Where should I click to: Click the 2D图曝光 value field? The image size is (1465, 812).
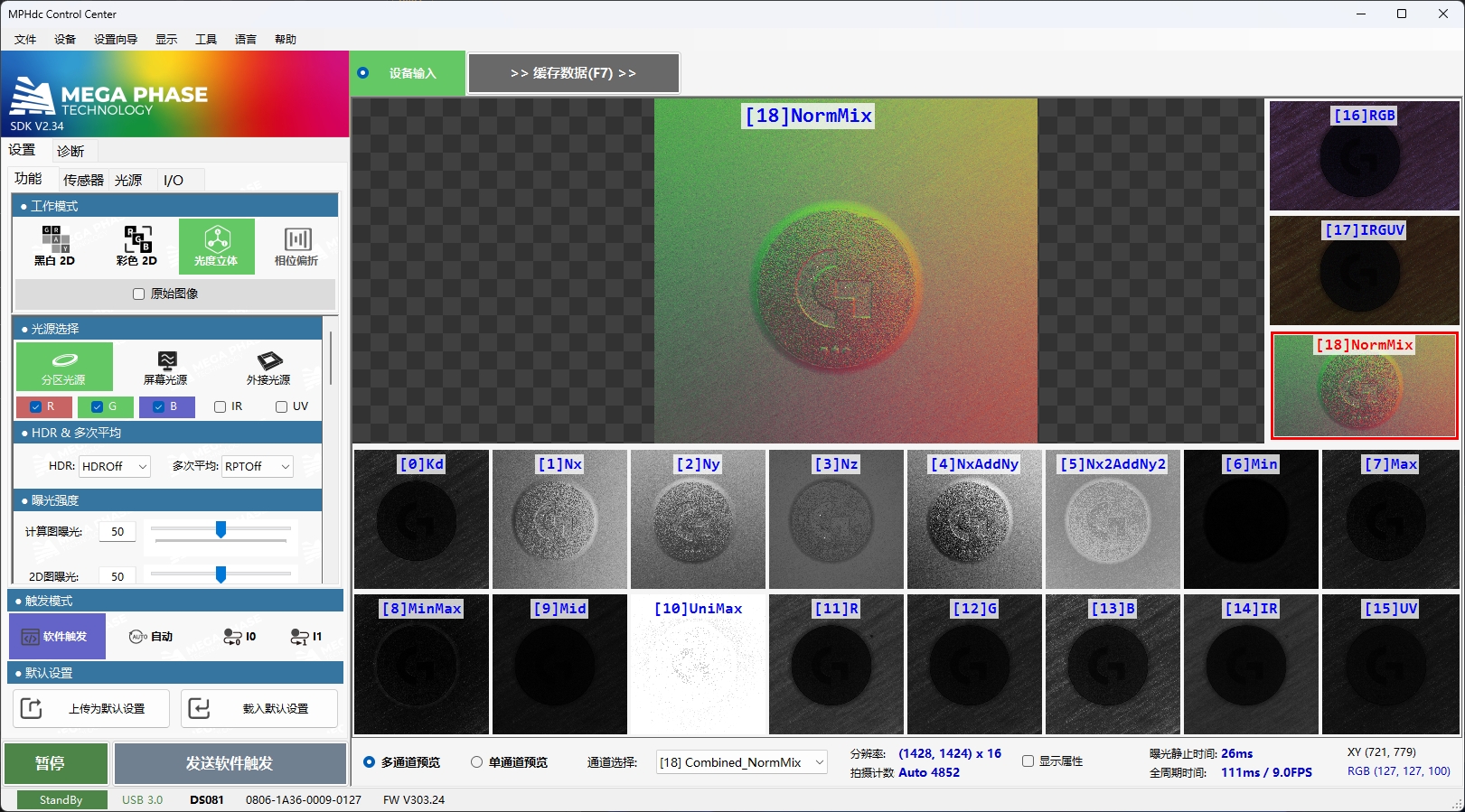coord(117,575)
